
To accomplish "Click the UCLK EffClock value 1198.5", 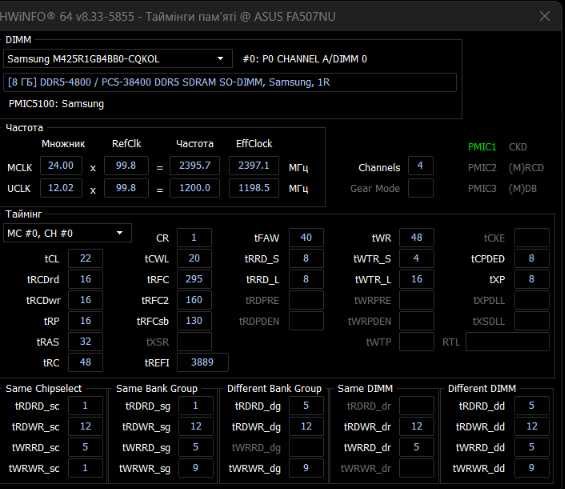I will [x=254, y=188].
